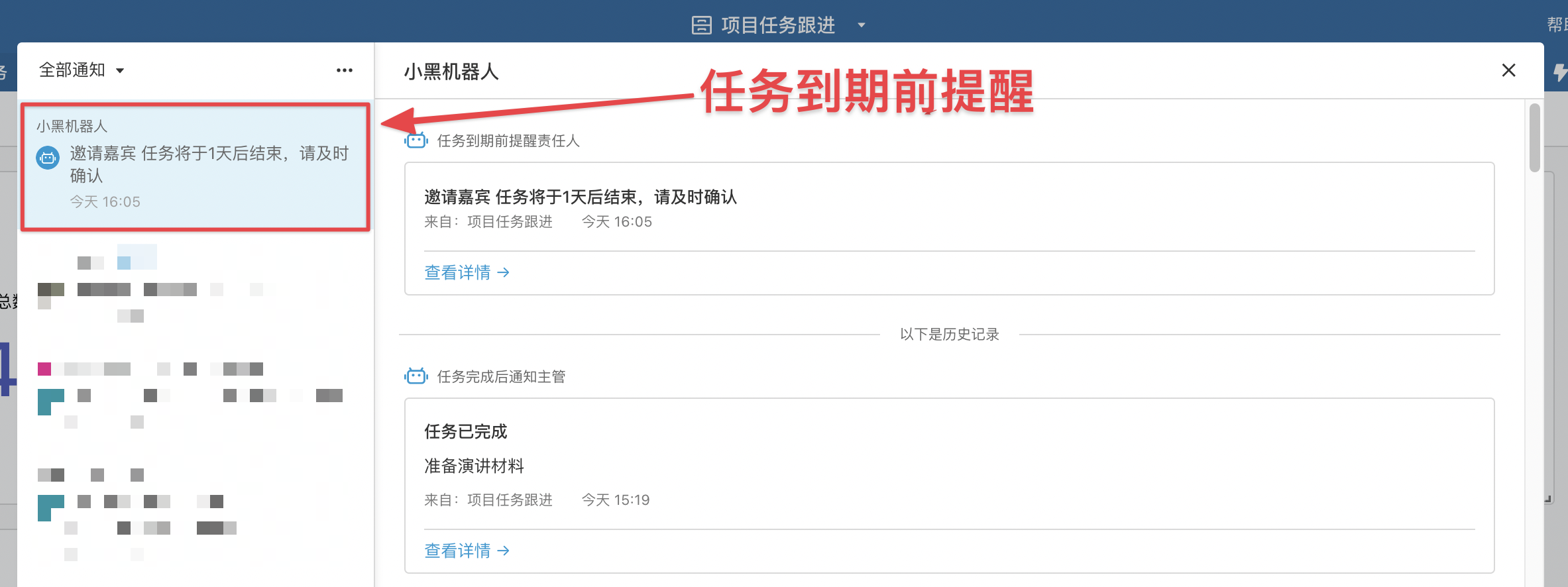
Task: Expand the 项目任务跟进 title dropdown arrow
Action: (x=862, y=25)
